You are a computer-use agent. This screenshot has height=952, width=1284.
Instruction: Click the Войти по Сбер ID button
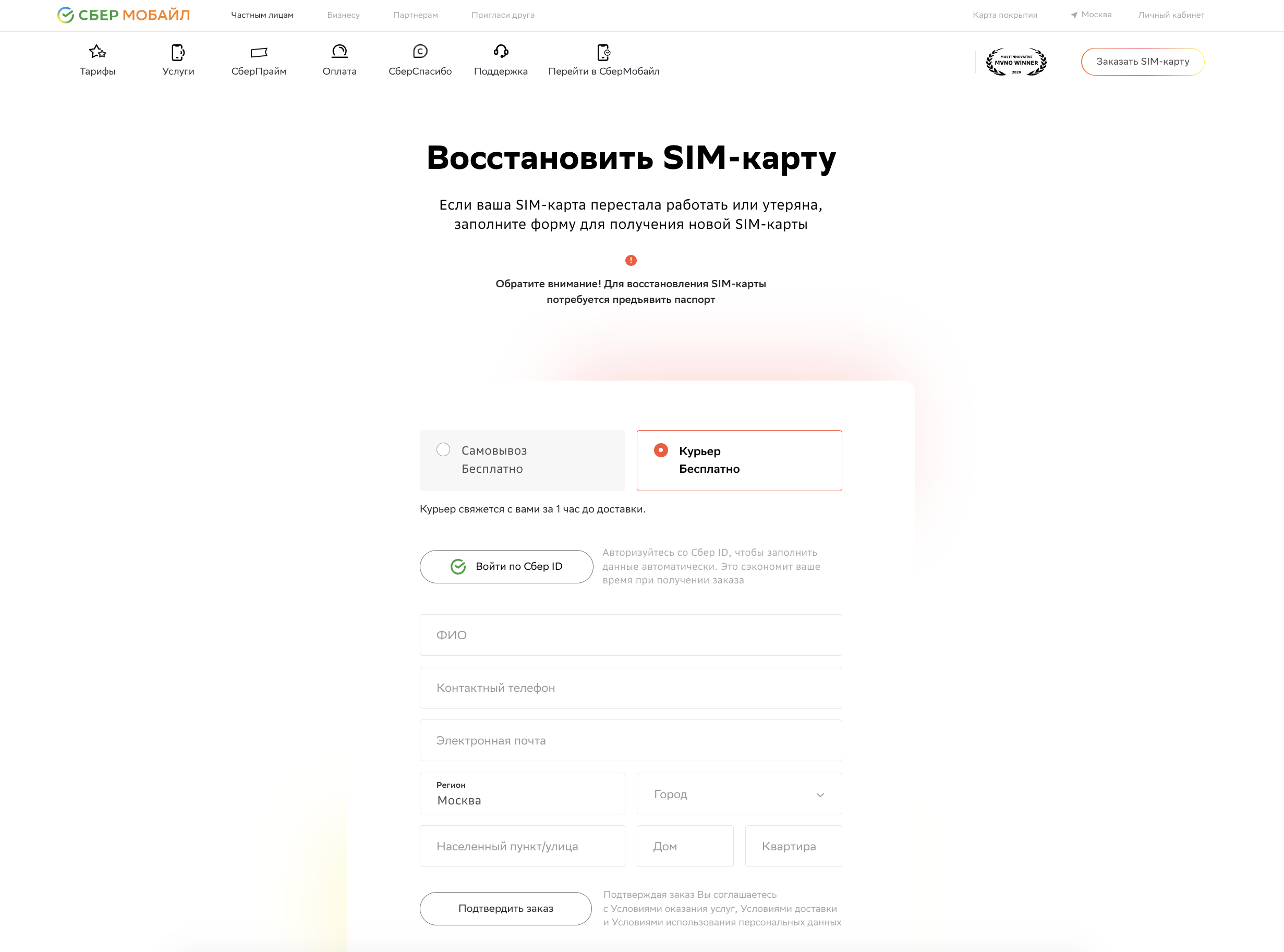click(x=506, y=567)
